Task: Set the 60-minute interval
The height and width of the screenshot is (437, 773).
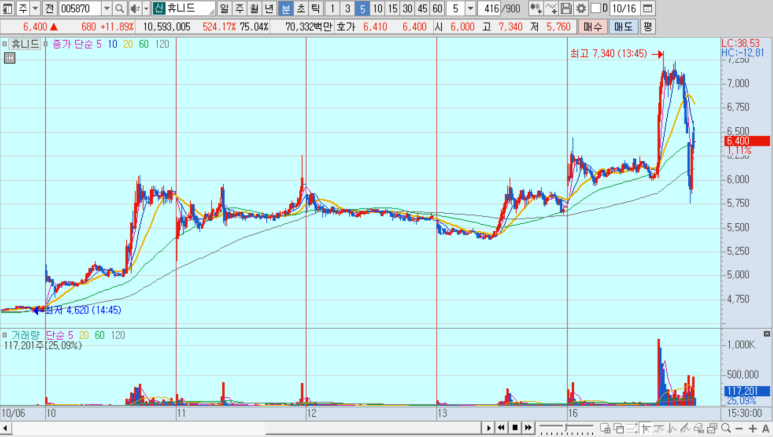Action: (437, 8)
